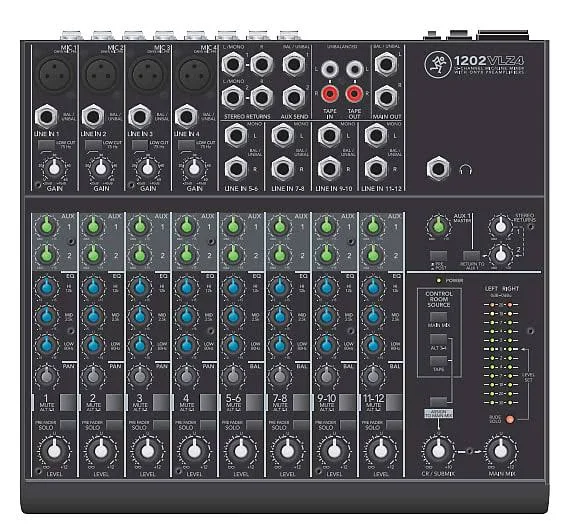Screen dimensions: 578x532
Task: Click the BAL knob on channel 9-10
Action: tap(326, 377)
